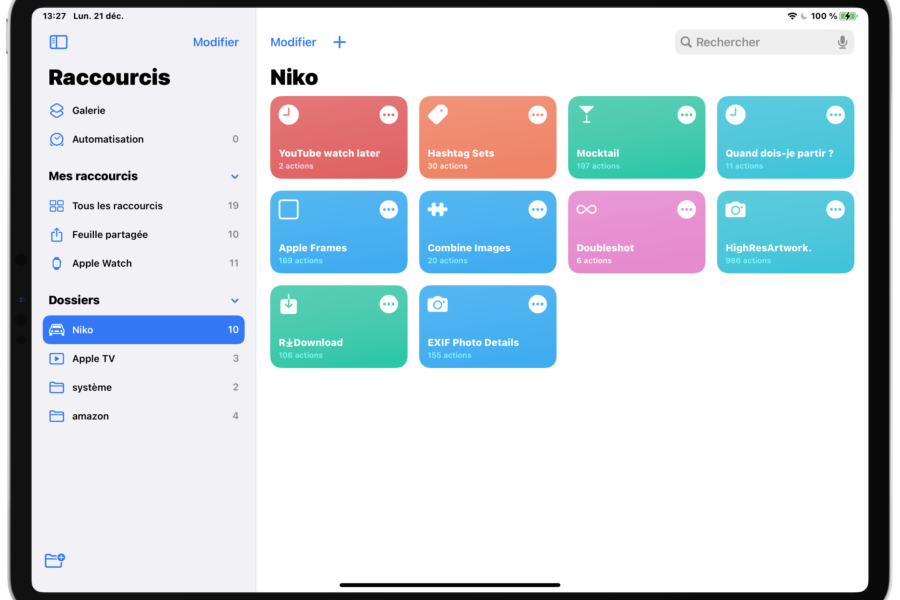The width and height of the screenshot is (900, 600).
Task: Click the square frame icon on Apple Frames
Action: (x=289, y=210)
